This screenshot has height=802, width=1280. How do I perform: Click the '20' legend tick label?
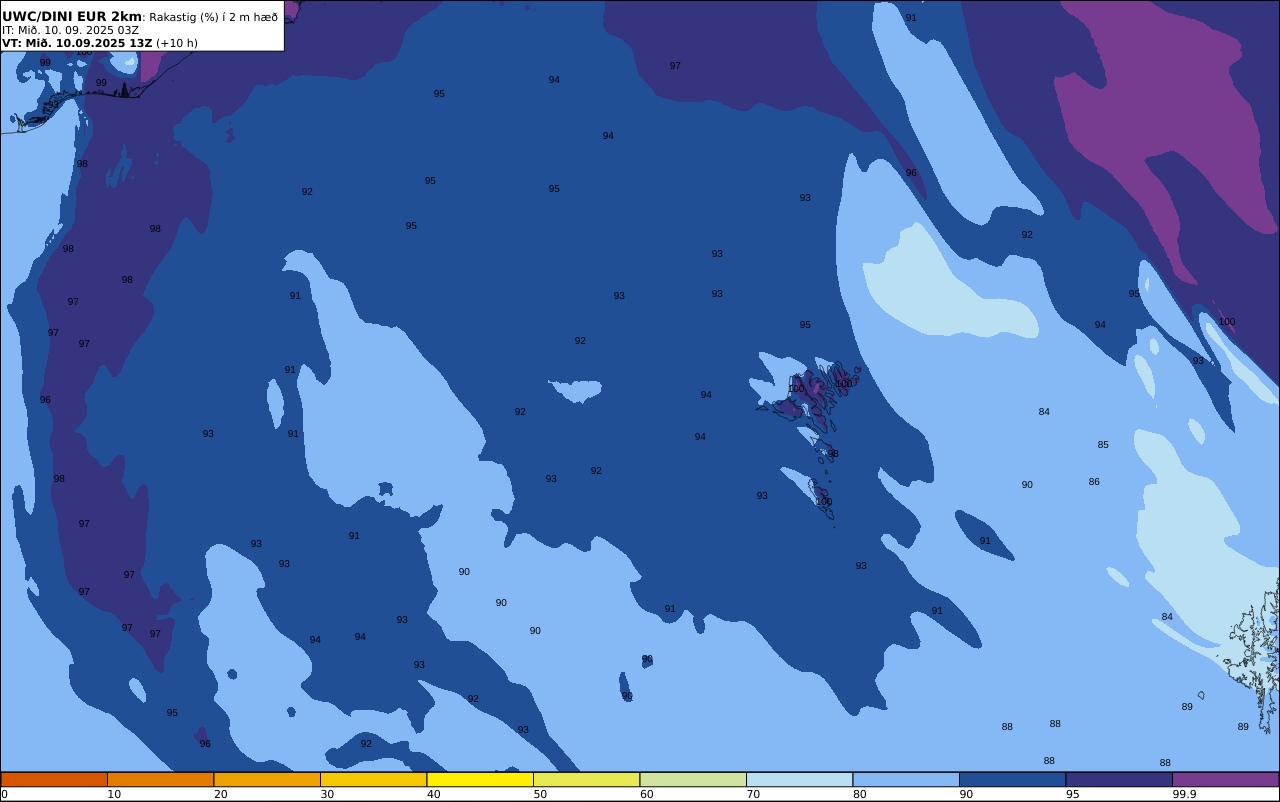click(220, 794)
